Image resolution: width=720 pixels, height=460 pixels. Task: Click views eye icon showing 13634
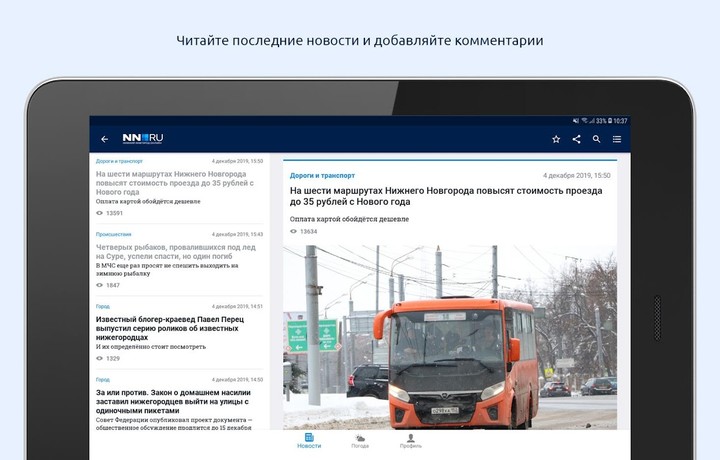click(x=294, y=231)
